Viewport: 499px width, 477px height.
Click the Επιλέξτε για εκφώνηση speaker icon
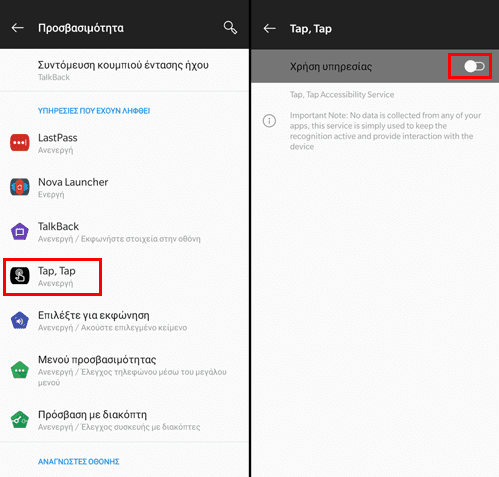[20, 320]
